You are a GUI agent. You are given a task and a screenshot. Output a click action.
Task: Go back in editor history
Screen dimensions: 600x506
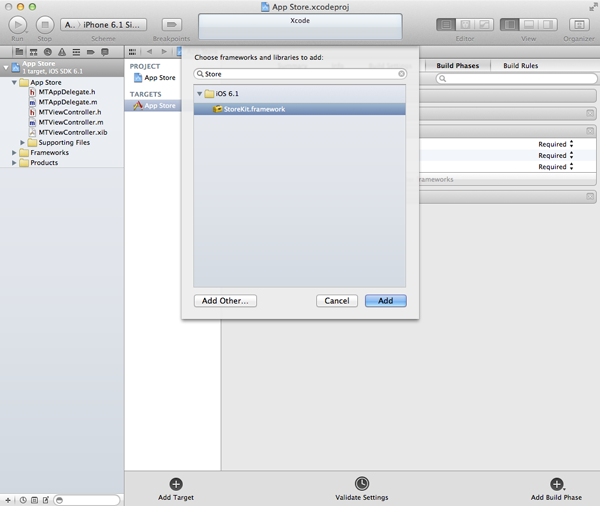point(149,52)
